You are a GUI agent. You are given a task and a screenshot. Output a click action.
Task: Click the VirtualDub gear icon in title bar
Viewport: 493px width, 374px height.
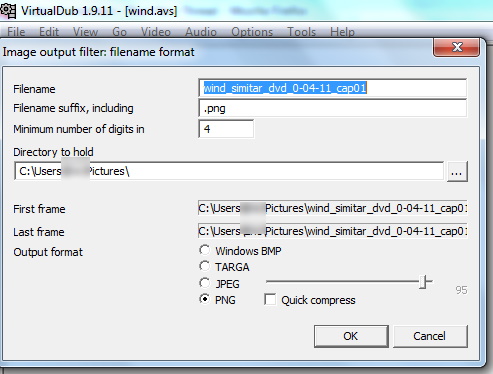click(x=8, y=11)
